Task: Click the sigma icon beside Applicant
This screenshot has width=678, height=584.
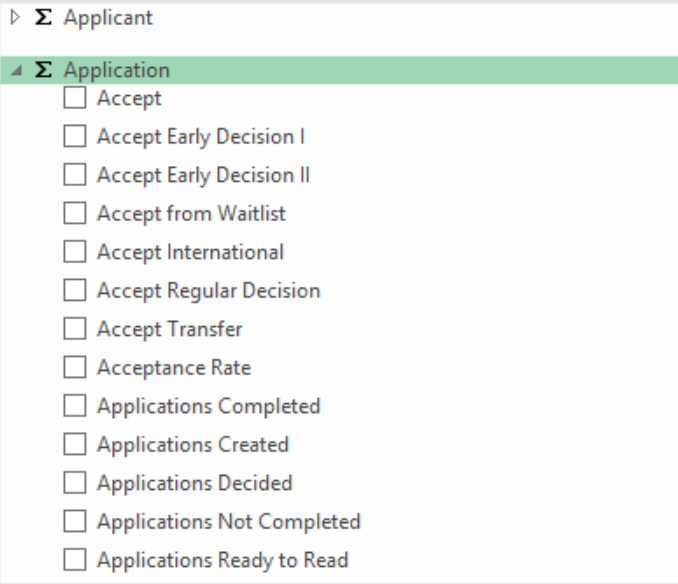Action: tap(43, 18)
